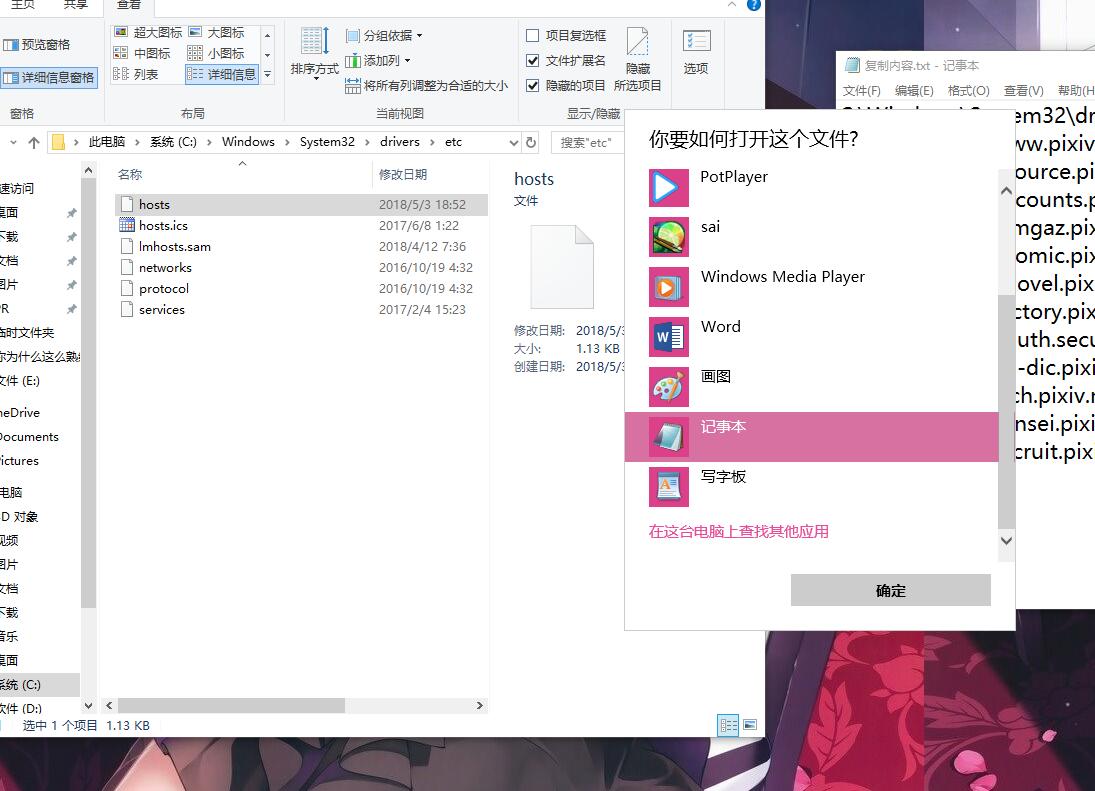This screenshot has width=1095, height=791.
Task: Sort by 修改日期 column header
Action: pyautogui.click(x=403, y=175)
